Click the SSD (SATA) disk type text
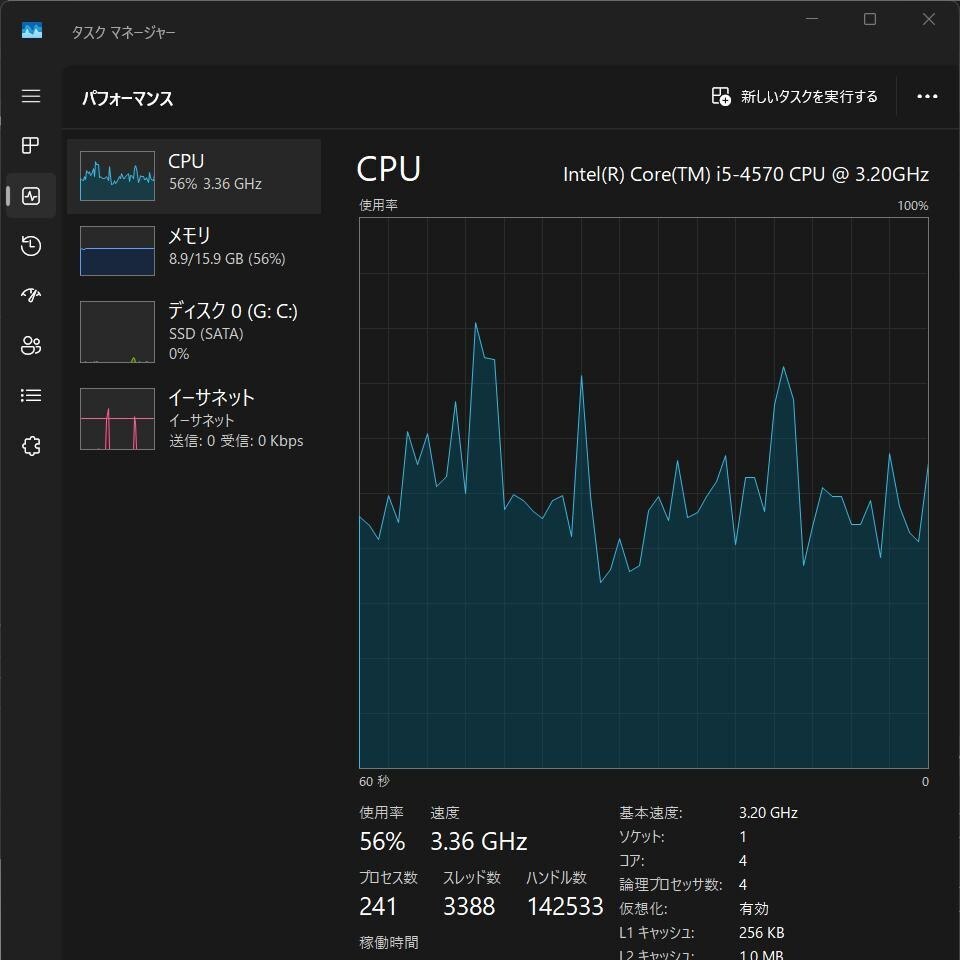 click(206, 334)
